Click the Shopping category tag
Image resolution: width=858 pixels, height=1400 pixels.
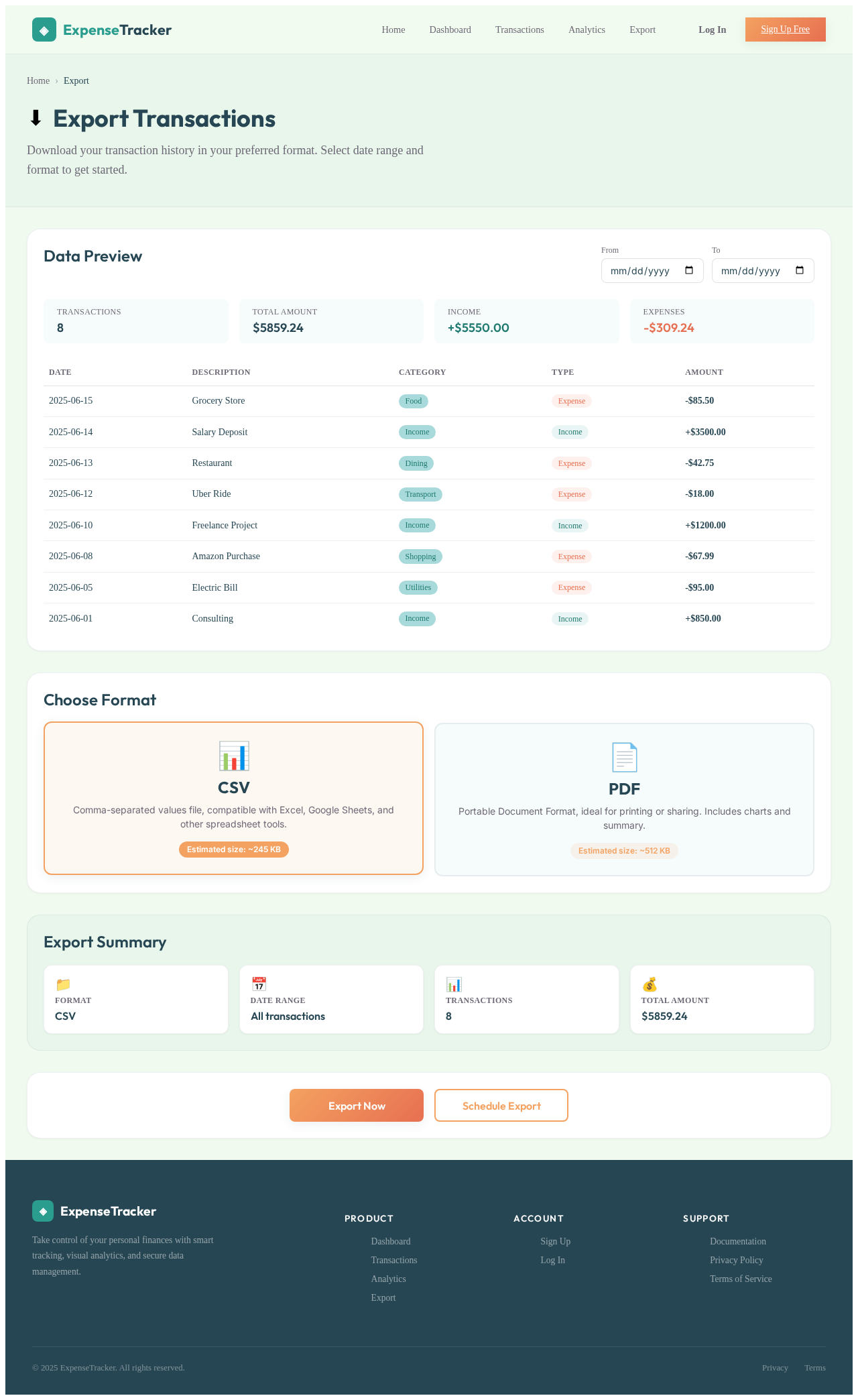click(x=420, y=557)
